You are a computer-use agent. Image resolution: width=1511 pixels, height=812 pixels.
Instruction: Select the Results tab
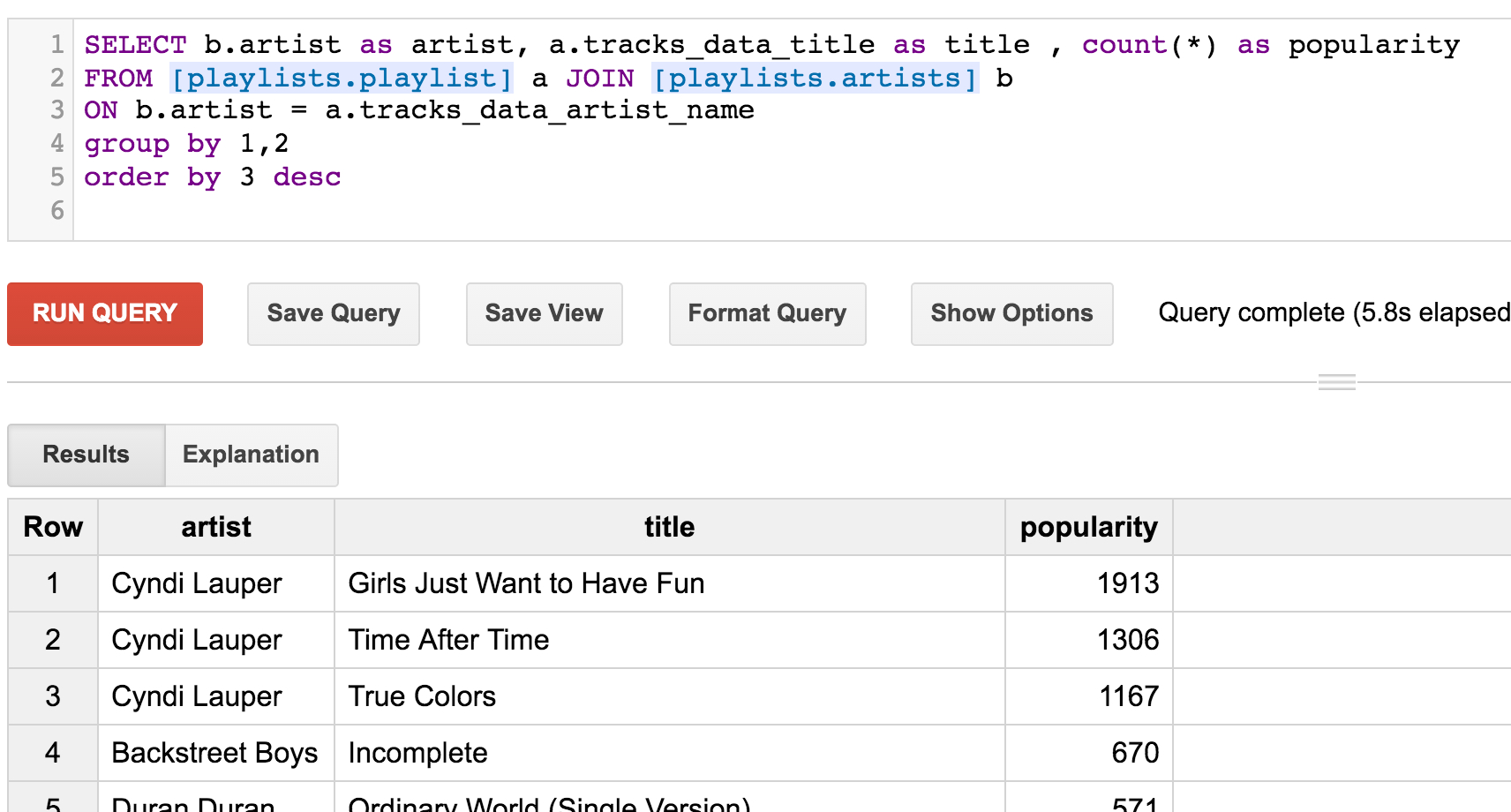[86, 455]
